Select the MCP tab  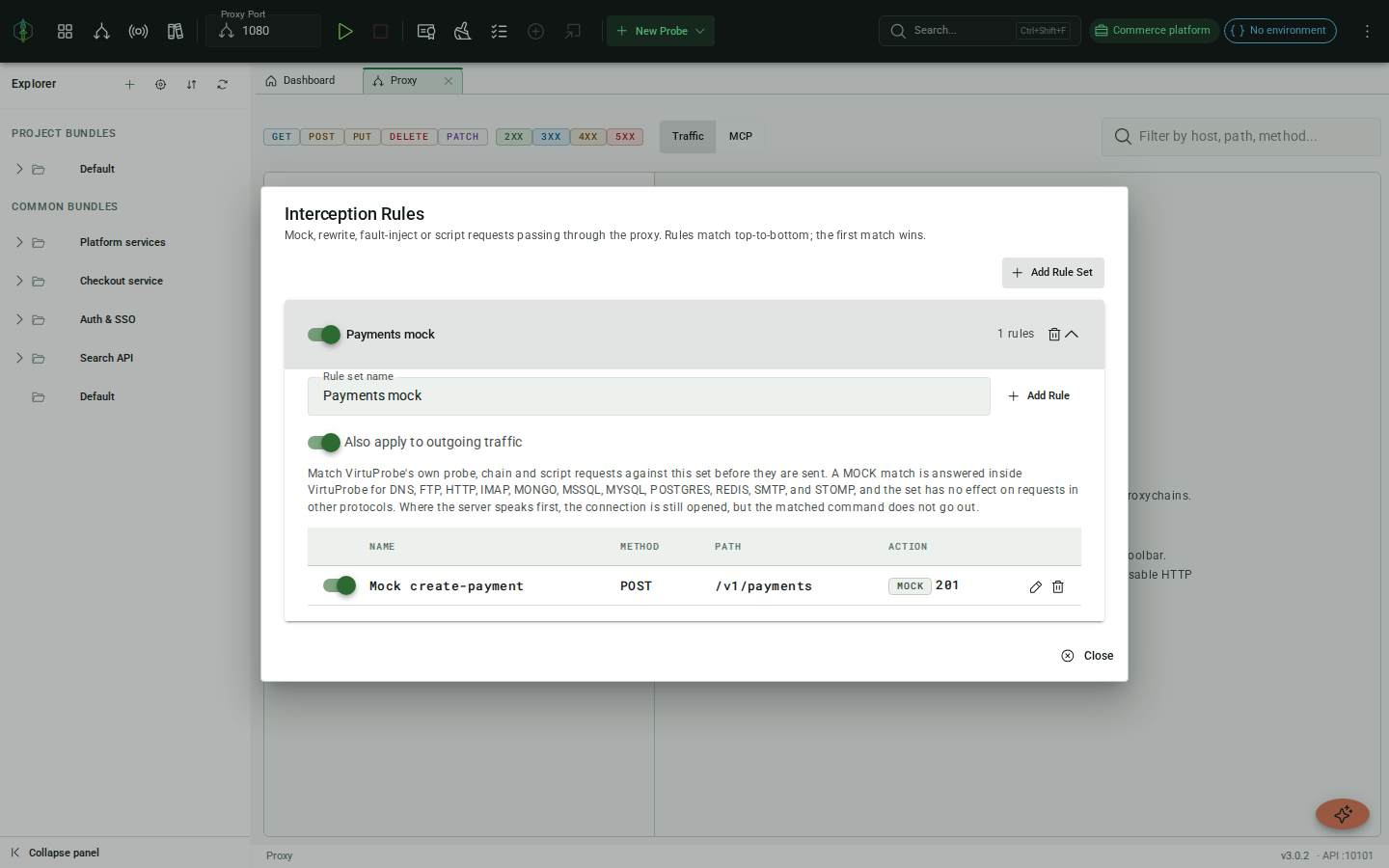click(x=741, y=136)
